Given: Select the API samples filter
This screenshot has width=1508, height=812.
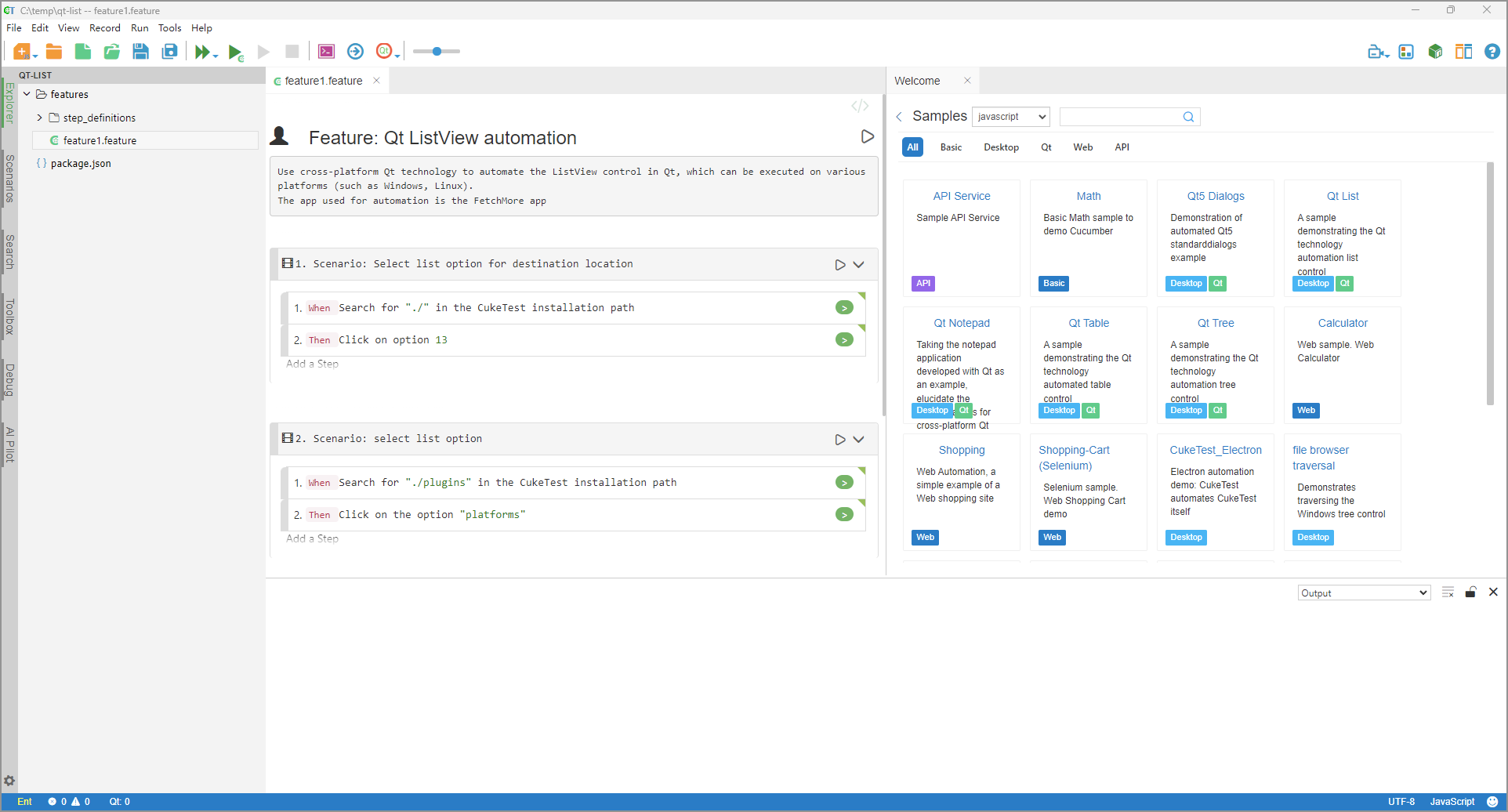Looking at the screenshot, I should coord(1122,147).
